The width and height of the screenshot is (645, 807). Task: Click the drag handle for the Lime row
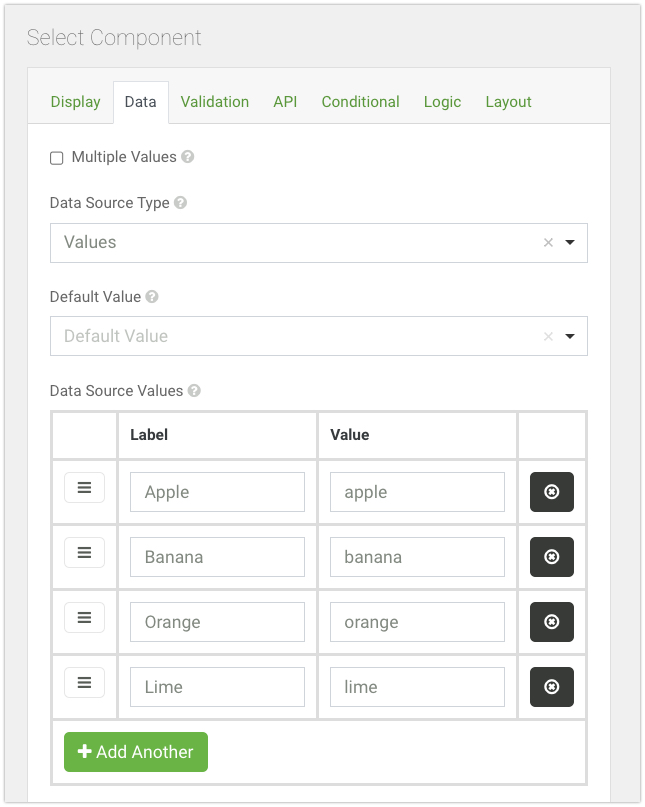[85, 682]
